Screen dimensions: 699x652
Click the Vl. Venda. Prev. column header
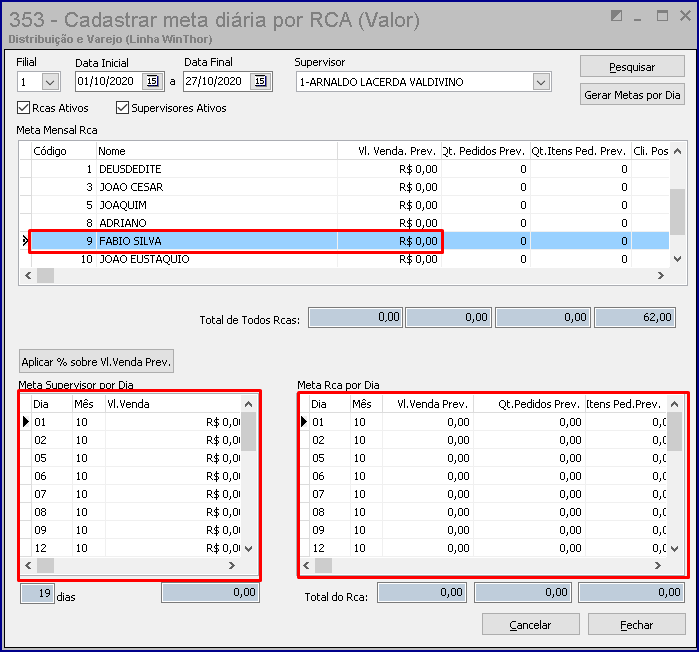pos(389,151)
